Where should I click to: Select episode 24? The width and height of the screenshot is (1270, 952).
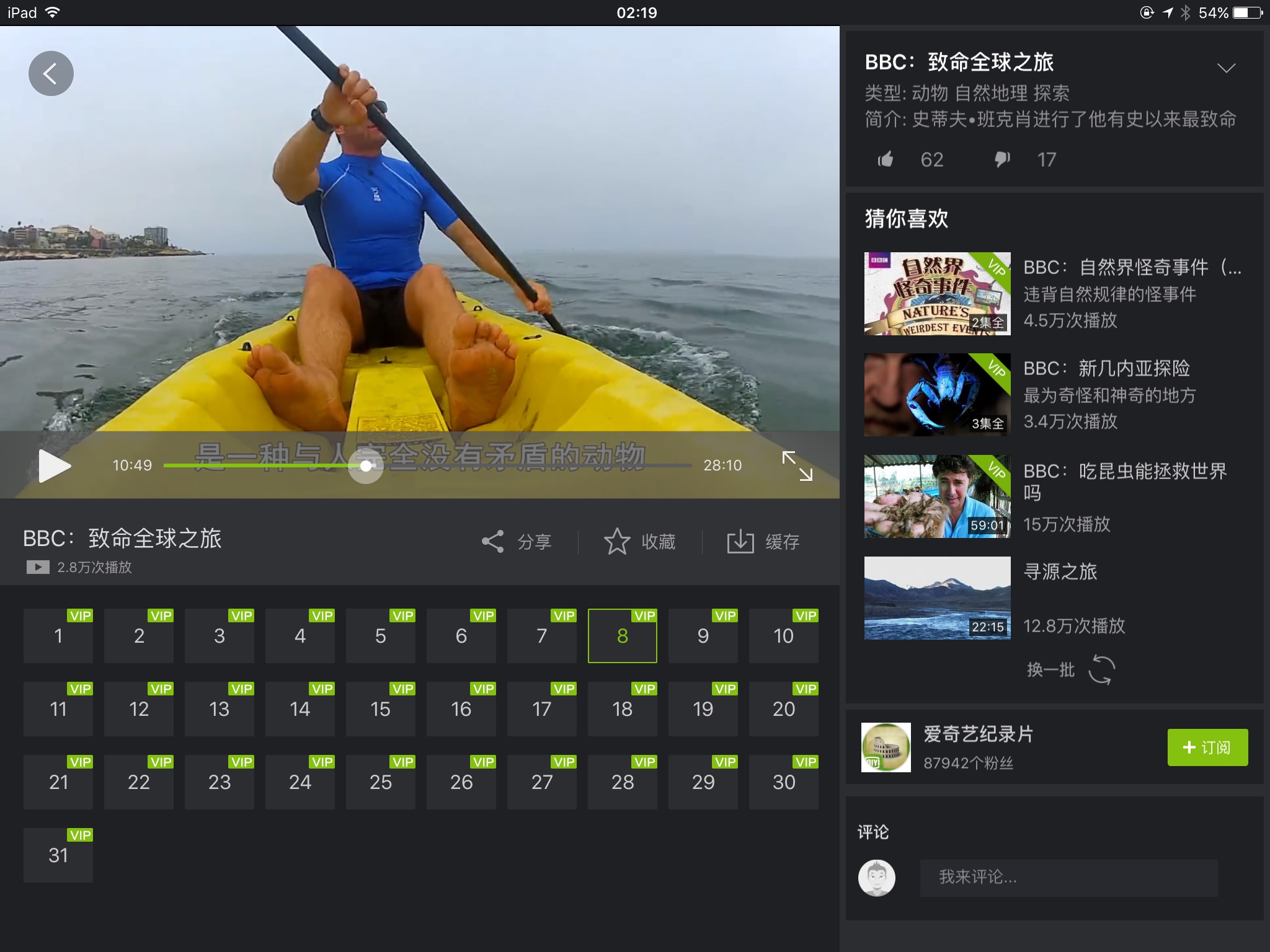[x=300, y=782]
